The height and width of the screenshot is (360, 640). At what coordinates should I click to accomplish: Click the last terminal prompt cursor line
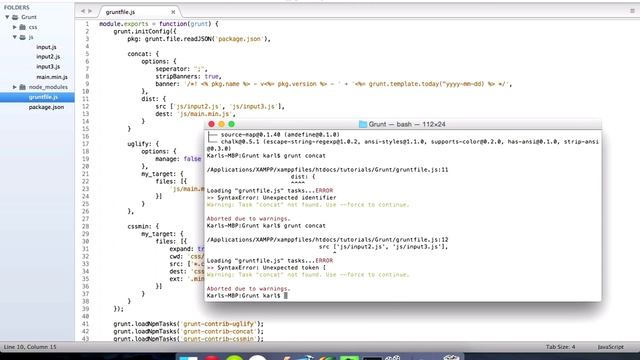[x=247, y=296]
